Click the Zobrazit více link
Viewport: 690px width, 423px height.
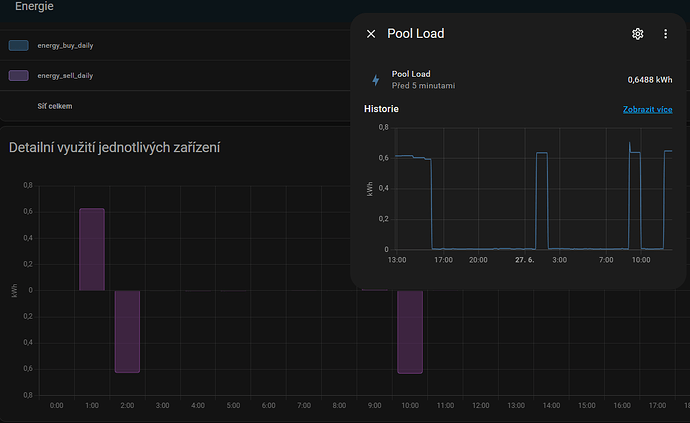point(648,109)
